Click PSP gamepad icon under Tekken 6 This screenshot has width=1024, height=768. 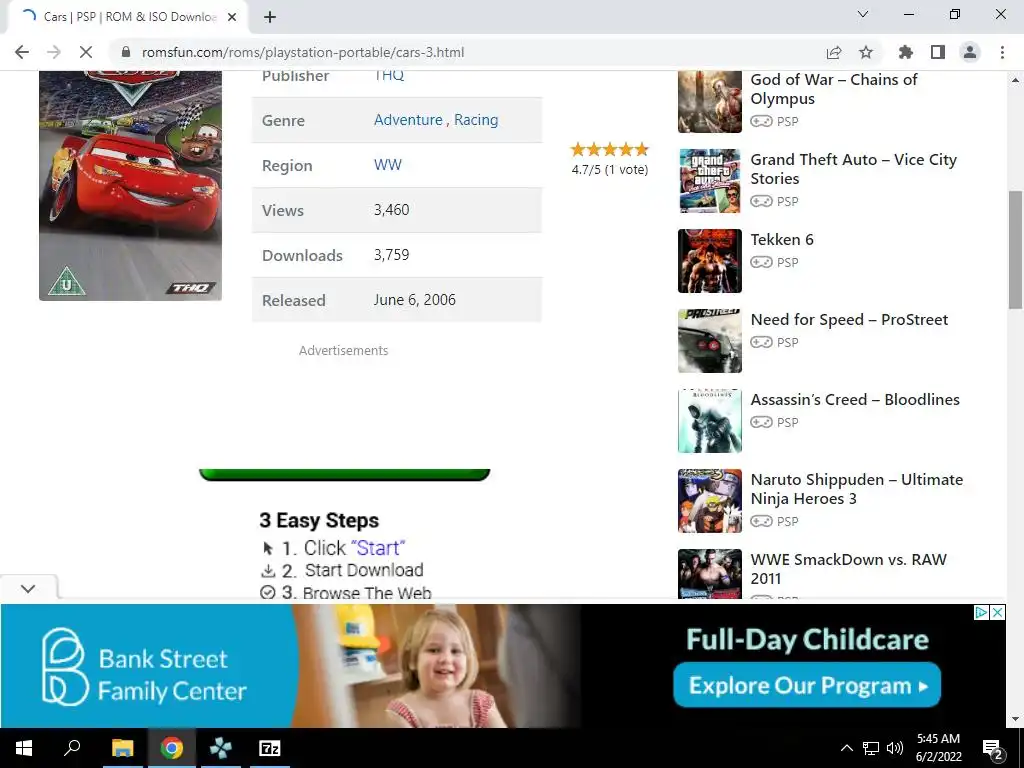[x=761, y=263]
